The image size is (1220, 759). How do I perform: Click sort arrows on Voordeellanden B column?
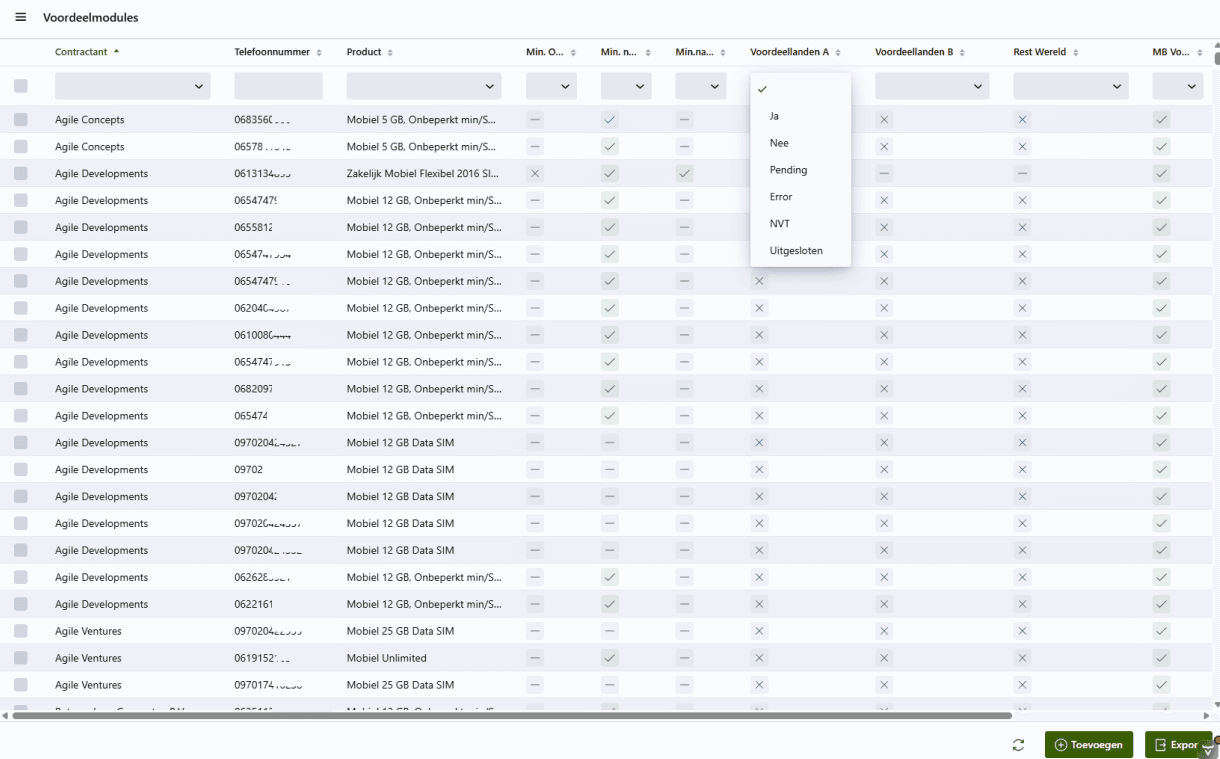962,53
